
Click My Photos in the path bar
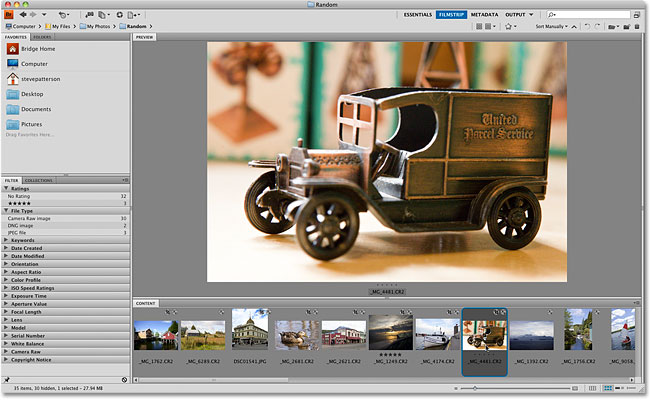(95, 26)
